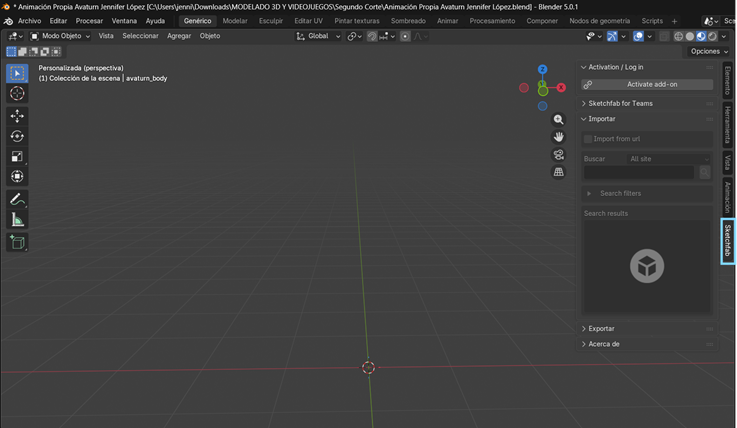Click the Sketchfab search text field

pyautogui.click(x=639, y=172)
